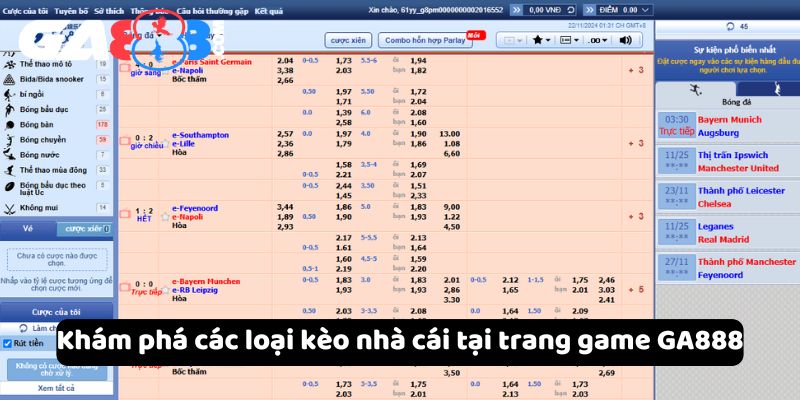Viewport: 800px width, 400px height.
Task: Click the cược xiên toolbar button
Action: (347, 40)
